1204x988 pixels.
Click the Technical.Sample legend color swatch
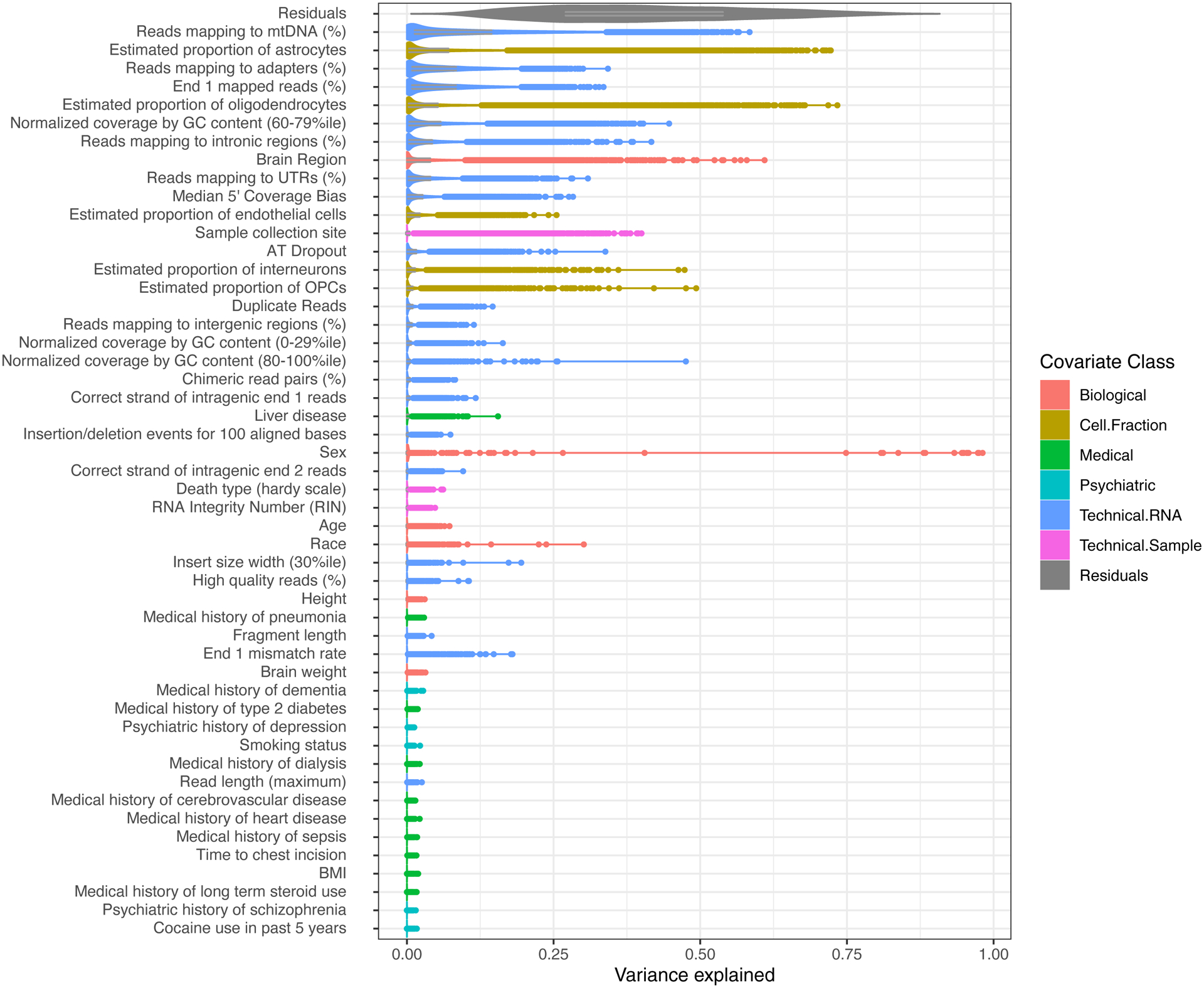click(x=1055, y=545)
